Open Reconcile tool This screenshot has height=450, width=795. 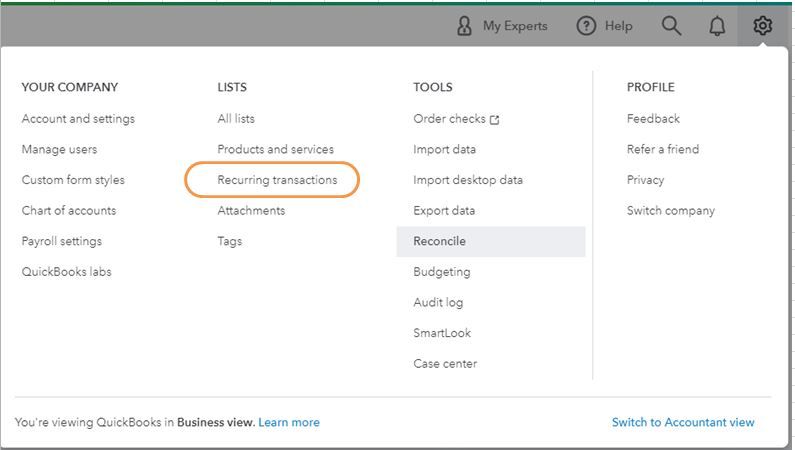[x=491, y=241]
